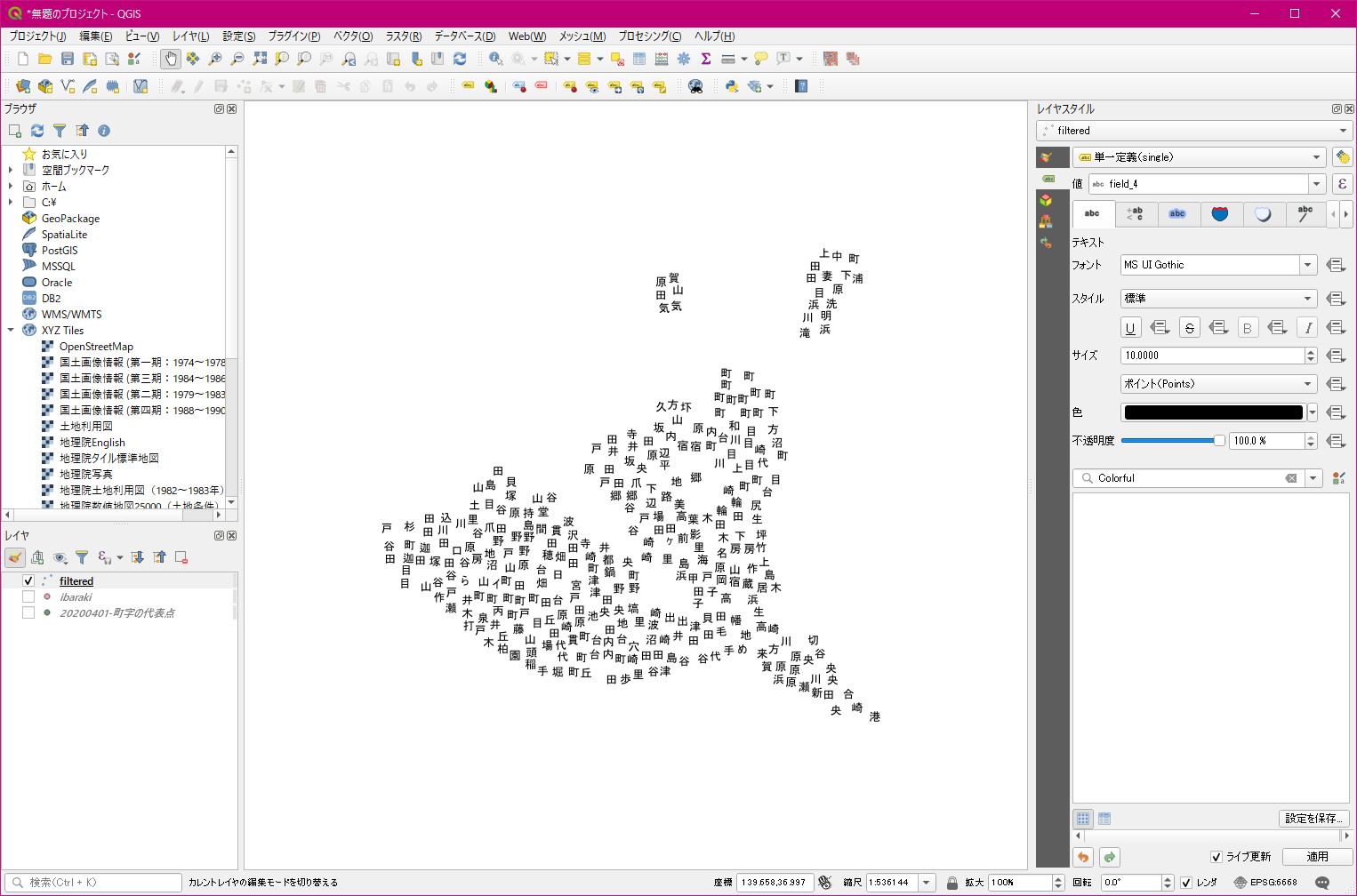Uncheck the filtered layer visibility

tap(28, 580)
